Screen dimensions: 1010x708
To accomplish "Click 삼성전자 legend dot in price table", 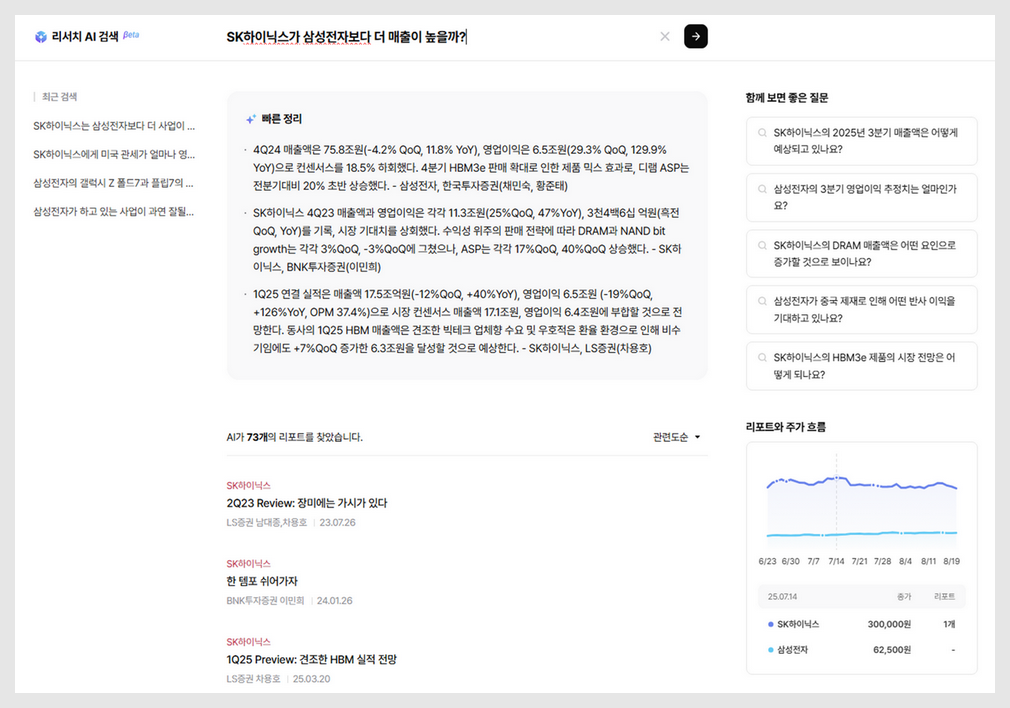I will 770,650.
